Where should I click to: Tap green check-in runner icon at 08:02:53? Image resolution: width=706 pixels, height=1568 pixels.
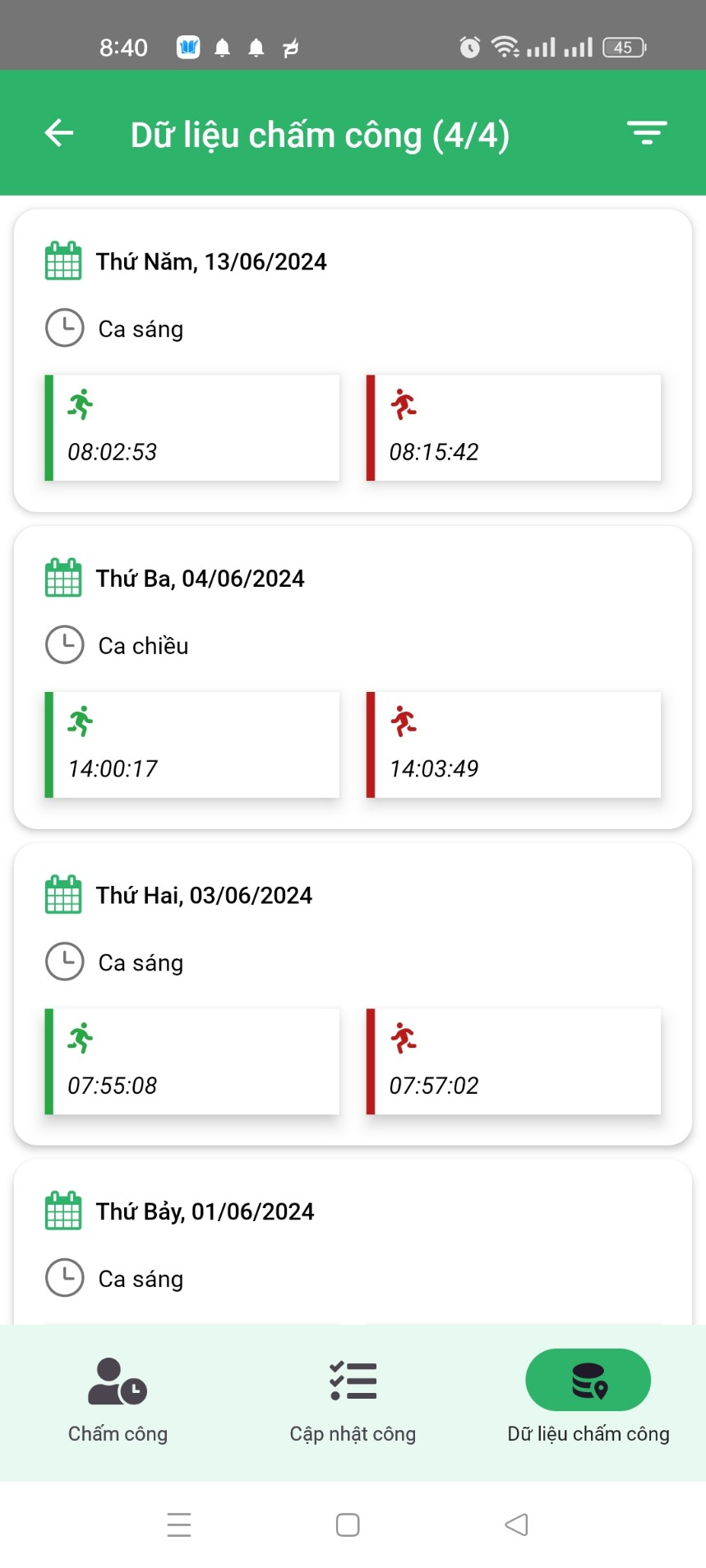(81, 404)
